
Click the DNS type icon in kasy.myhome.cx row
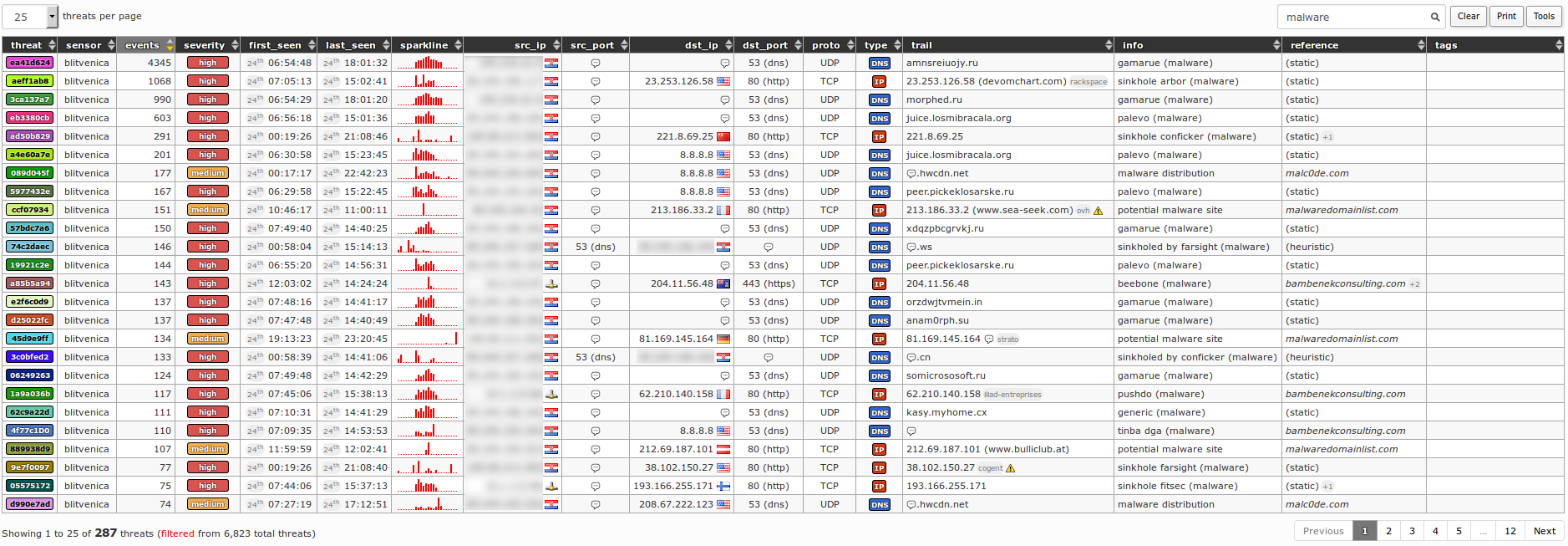click(x=879, y=413)
